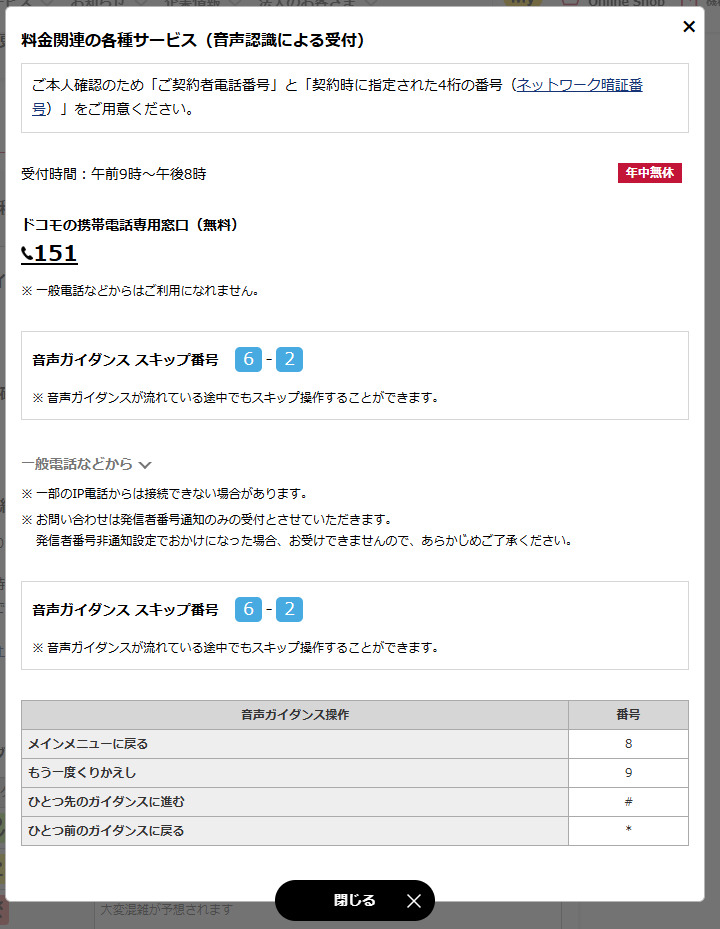Select the ひとつ前のガイダンスに戻る row
Viewport: 720px width, 929px height.
tap(295, 831)
